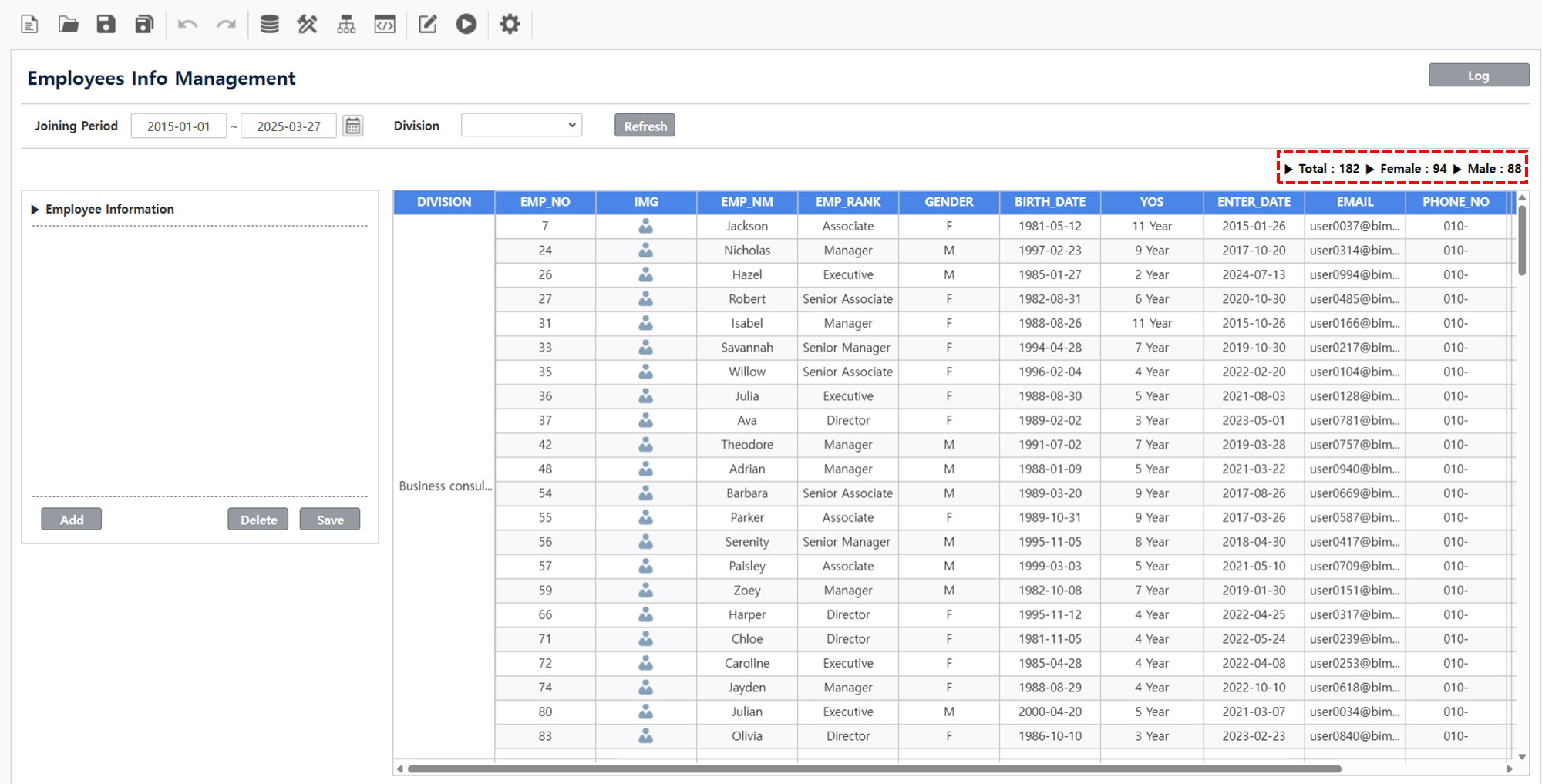1542x784 pixels.
Task: Click the avatar image in Ava's row
Action: [646, 420]
